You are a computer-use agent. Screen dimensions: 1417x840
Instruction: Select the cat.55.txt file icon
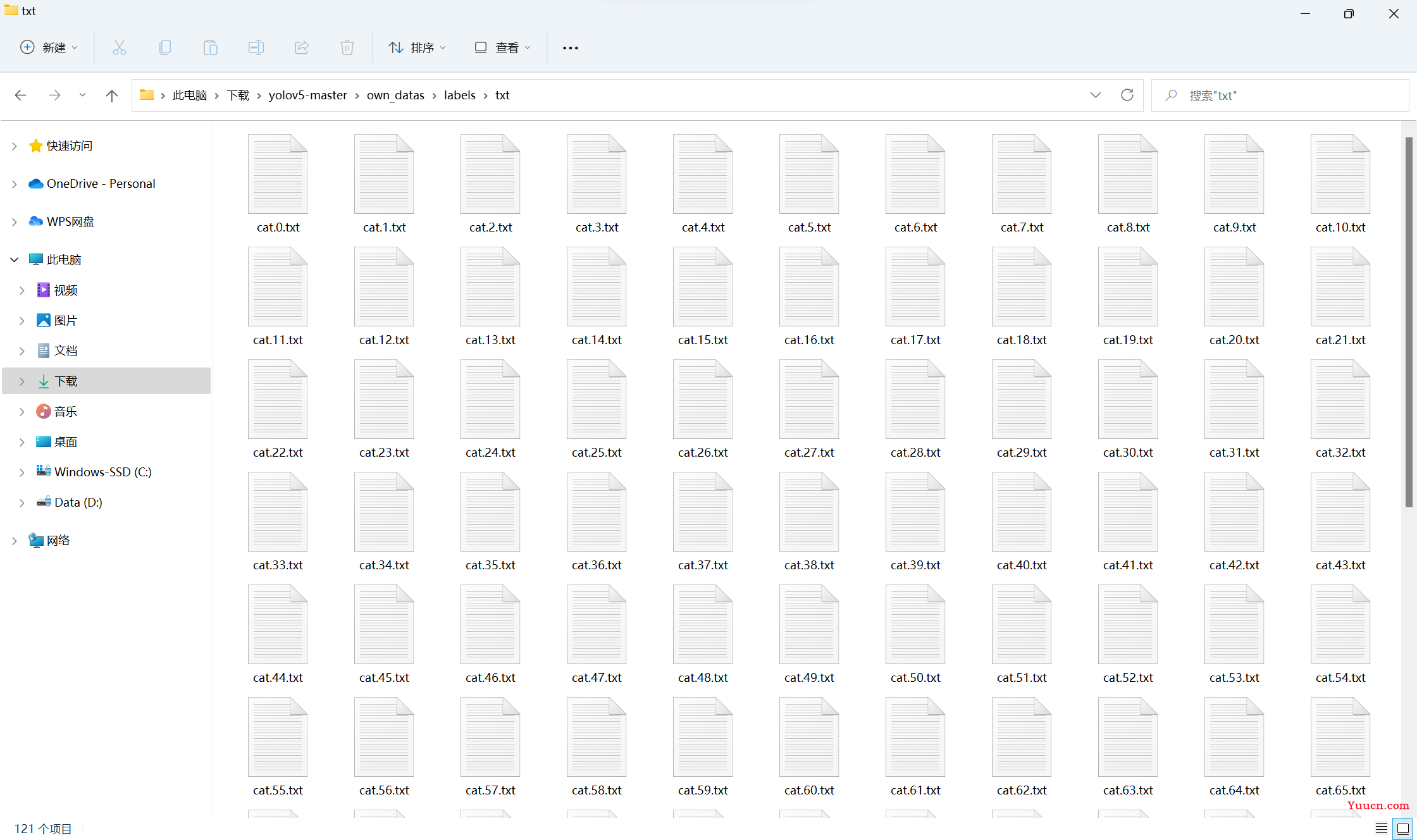click(x=278, y=737)
